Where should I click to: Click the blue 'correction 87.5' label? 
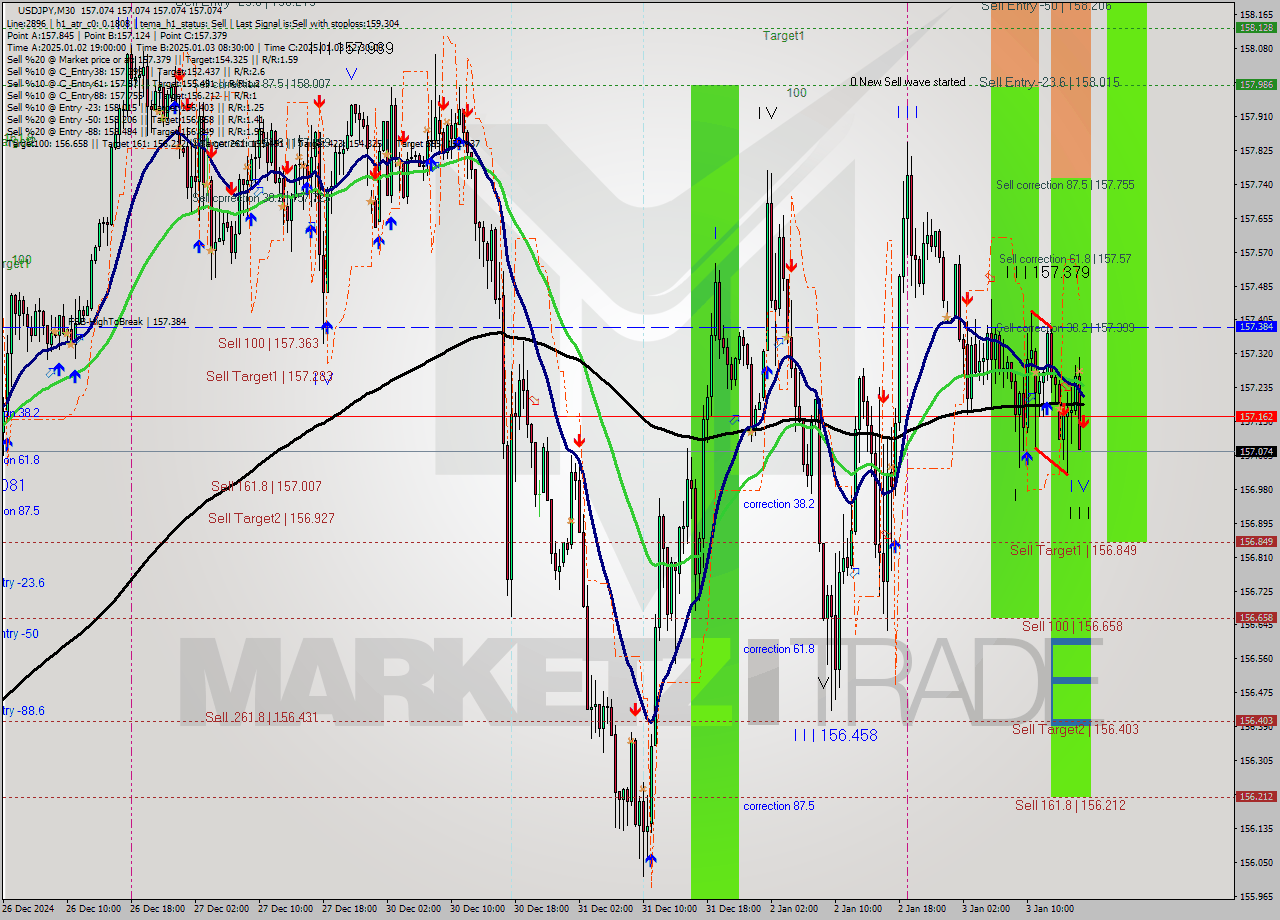[778, 806]
